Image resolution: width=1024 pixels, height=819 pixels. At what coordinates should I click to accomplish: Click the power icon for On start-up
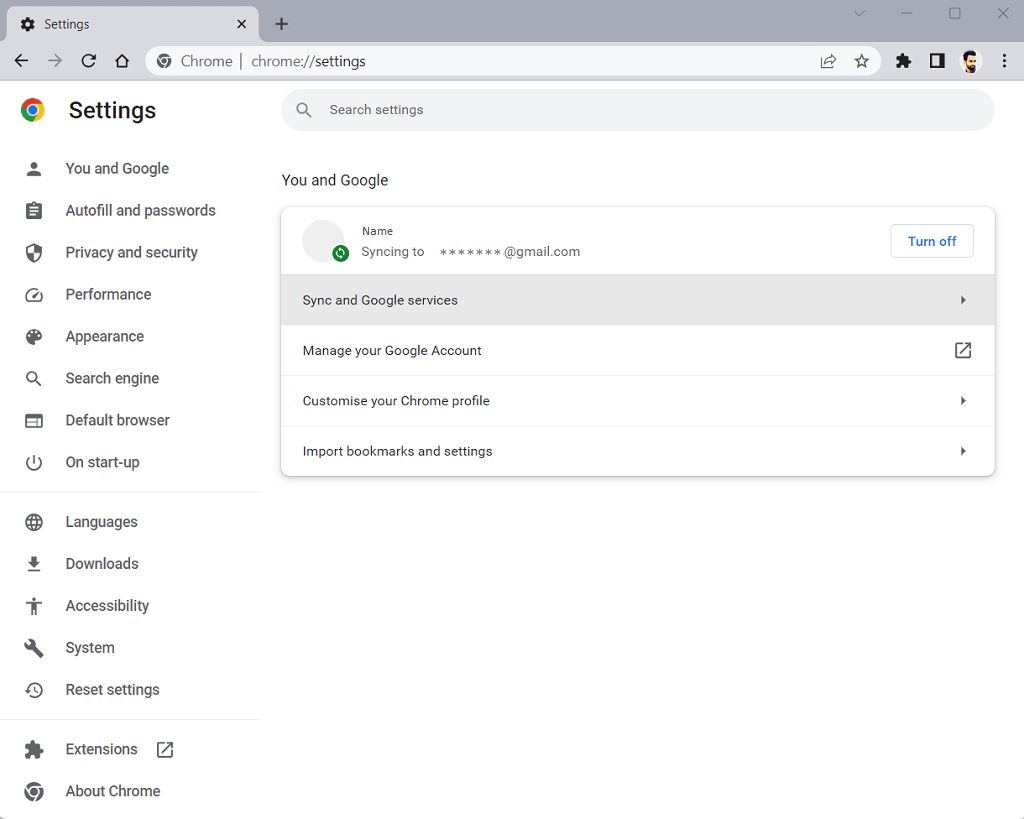tap(34, 462)
